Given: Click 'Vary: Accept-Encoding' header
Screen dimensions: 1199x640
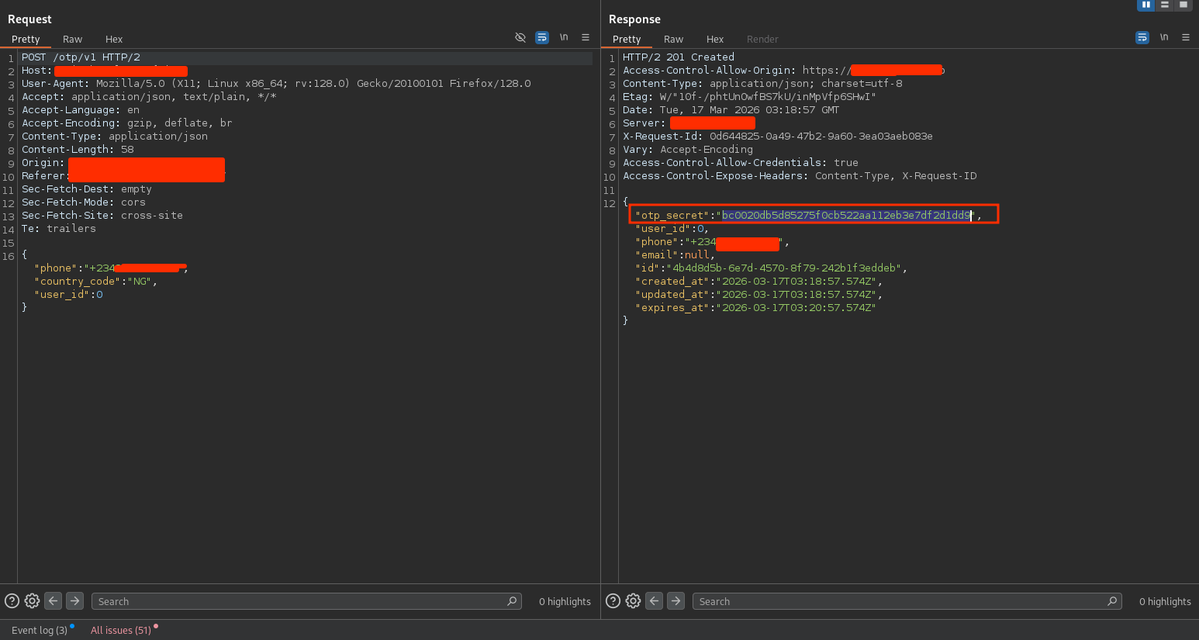Looking at the screenshot, I should click(x=687, y=149).
